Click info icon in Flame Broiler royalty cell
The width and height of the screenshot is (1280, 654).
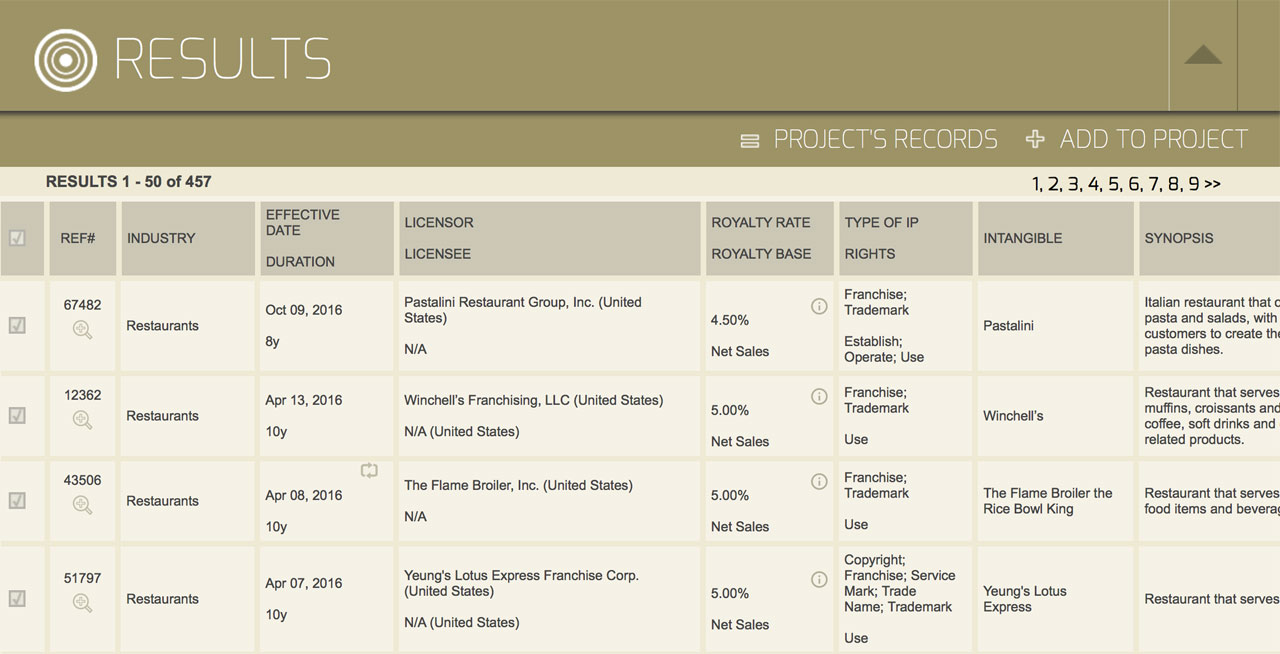(819, 481)
